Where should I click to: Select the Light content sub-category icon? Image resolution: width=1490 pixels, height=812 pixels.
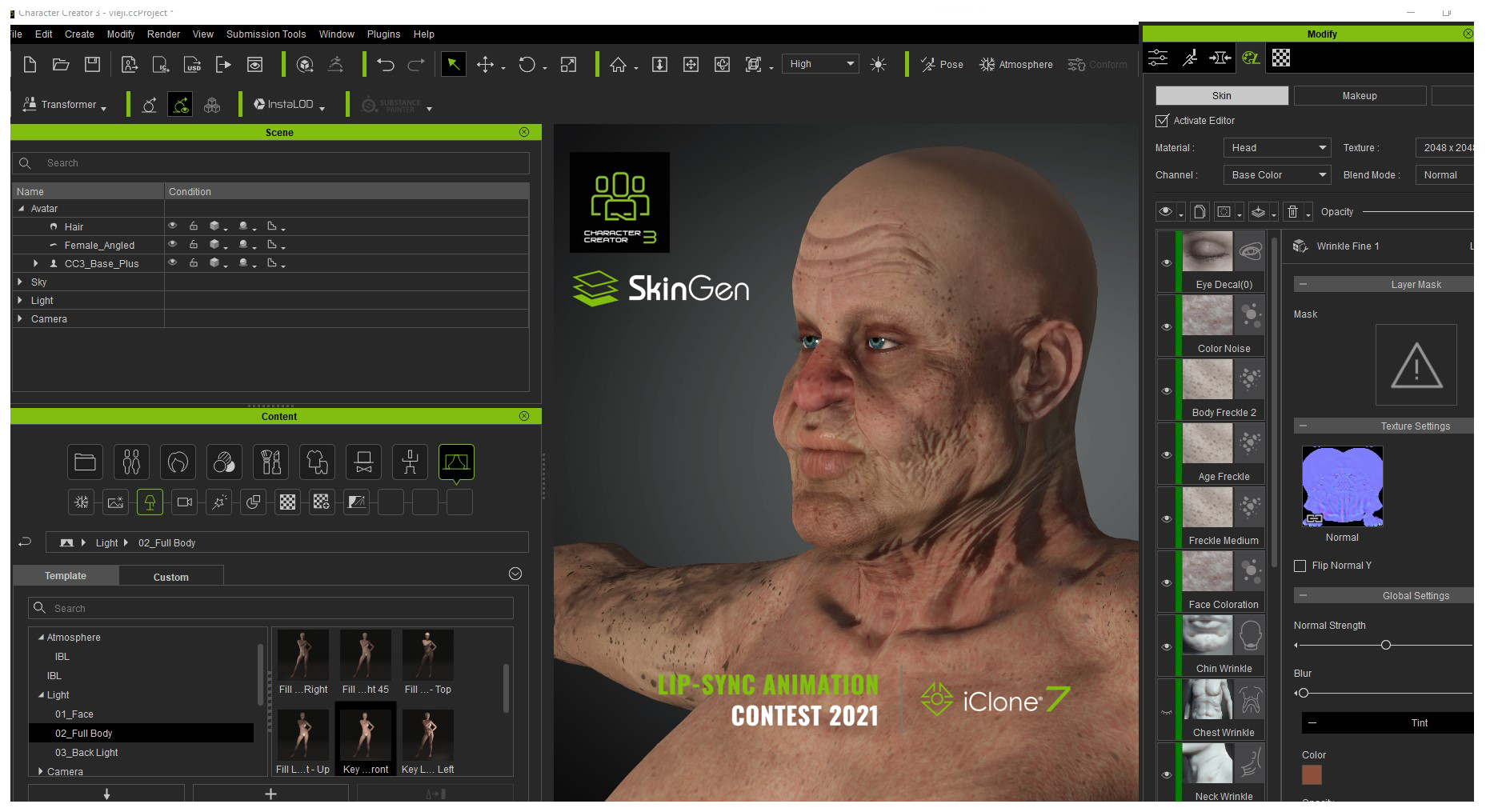150,502
